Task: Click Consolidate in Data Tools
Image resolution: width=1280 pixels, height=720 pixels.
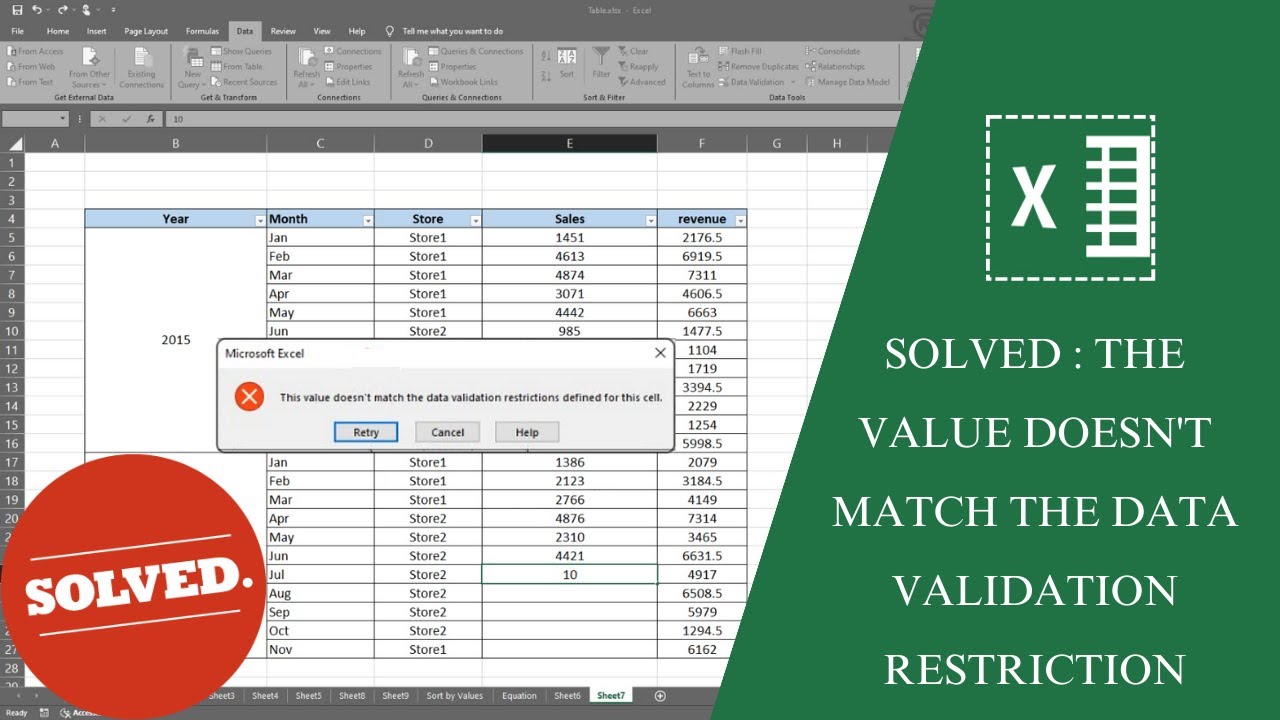Action: pyautogui.click(x=832, y=51)
